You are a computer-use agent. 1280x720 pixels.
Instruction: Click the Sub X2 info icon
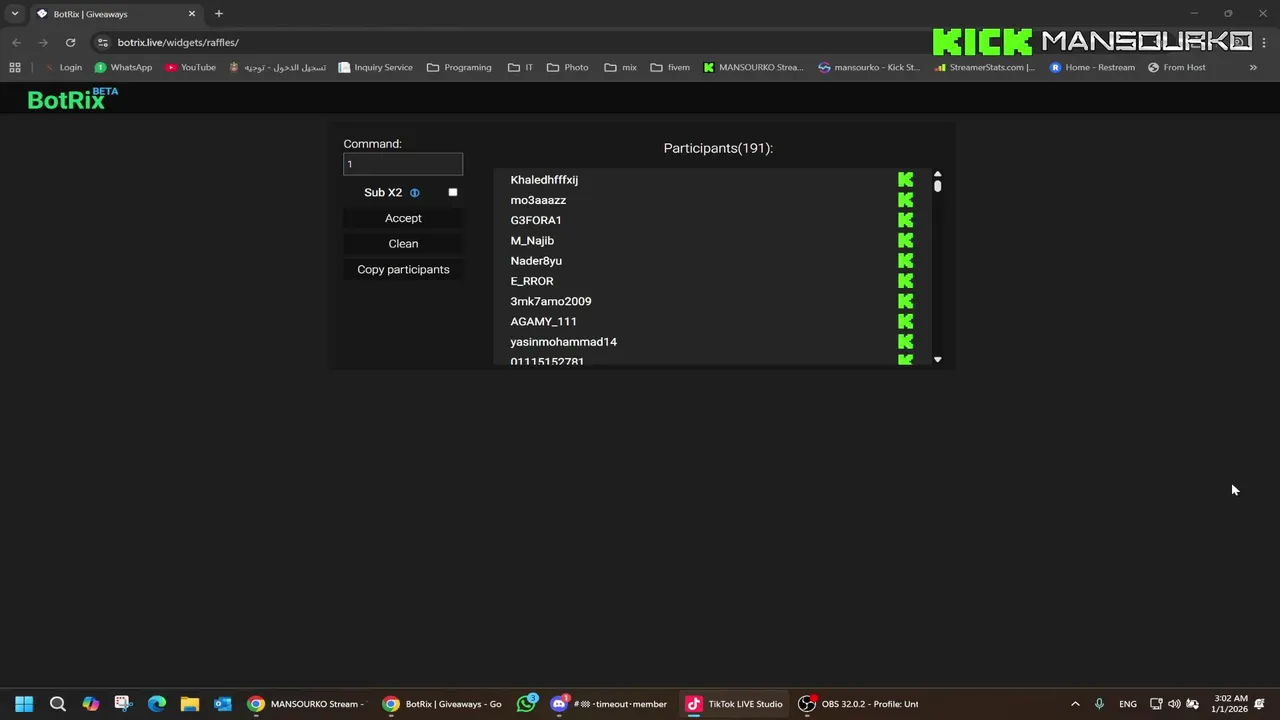pos(415,193)
